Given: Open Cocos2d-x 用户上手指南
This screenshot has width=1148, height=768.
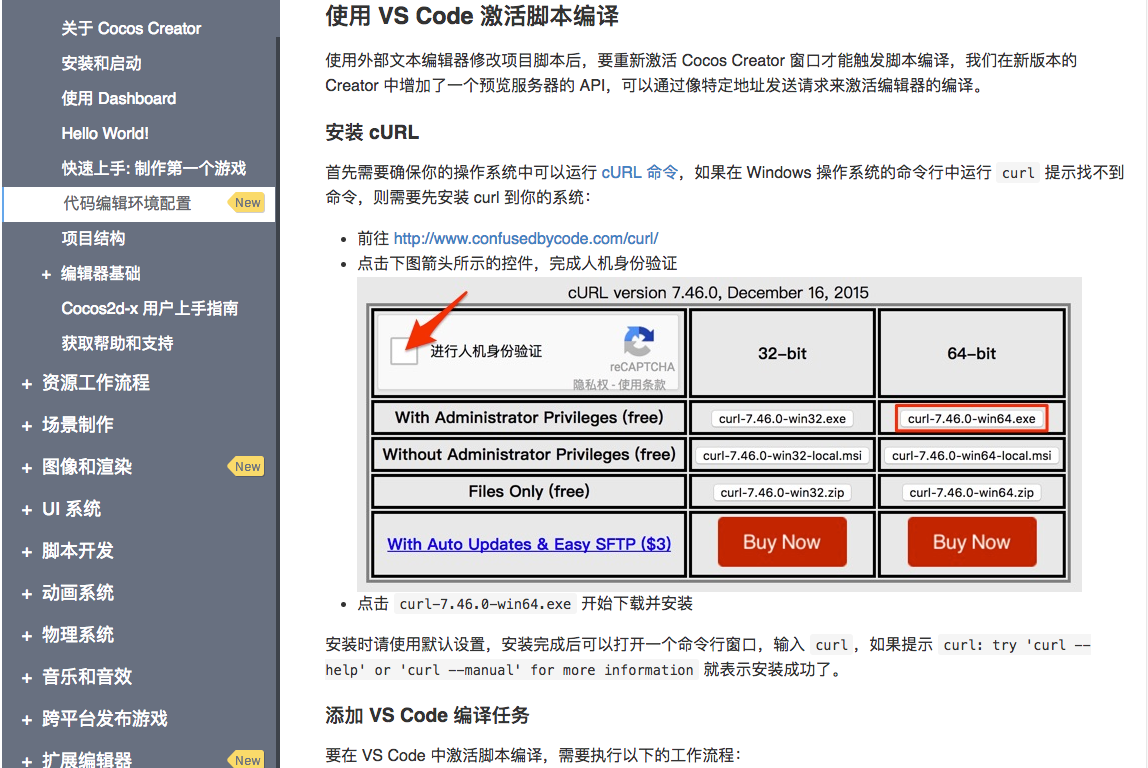Looking at the screenshot, I should (149, 308).
